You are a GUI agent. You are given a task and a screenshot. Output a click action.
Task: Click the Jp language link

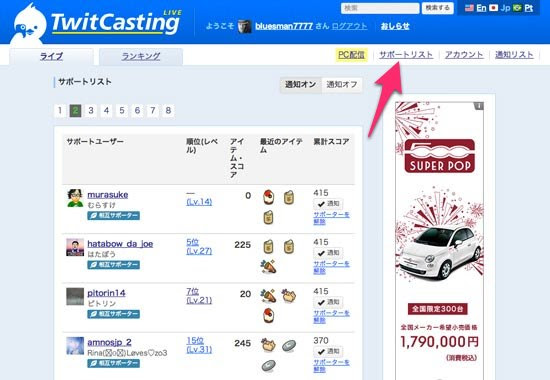pyautogui.click(x=505, y=8)
